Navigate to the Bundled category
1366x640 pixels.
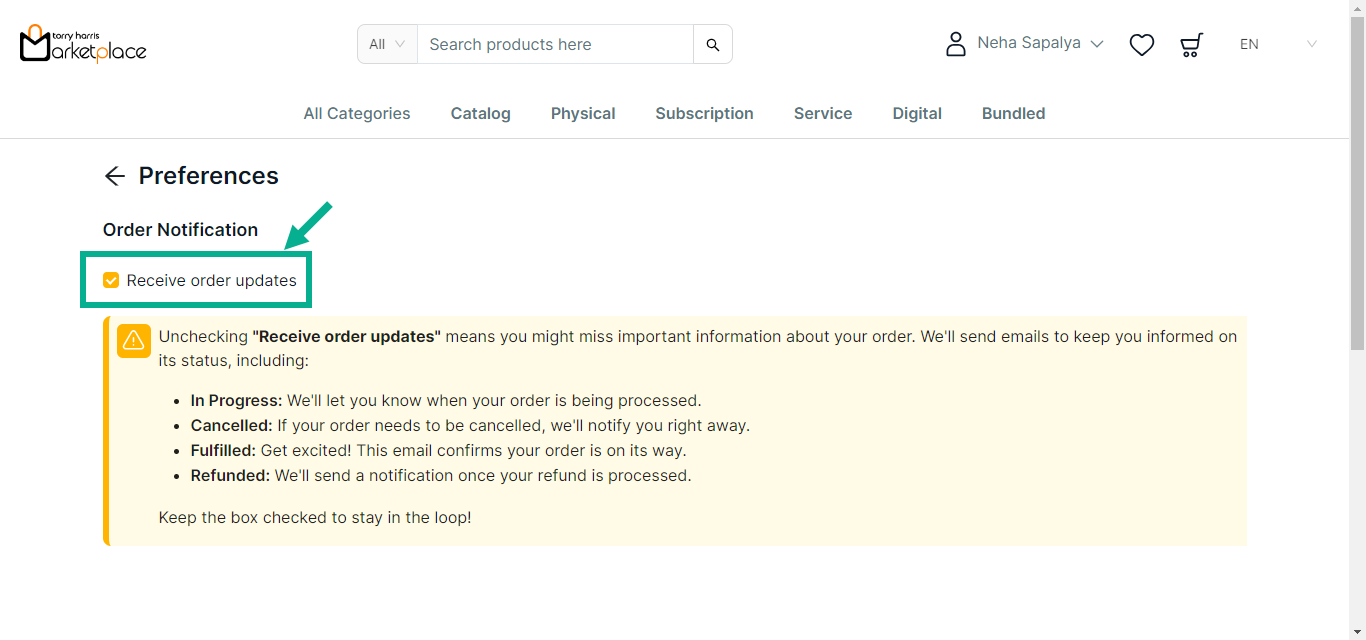pyautogui.click(x=1013, y=114)
